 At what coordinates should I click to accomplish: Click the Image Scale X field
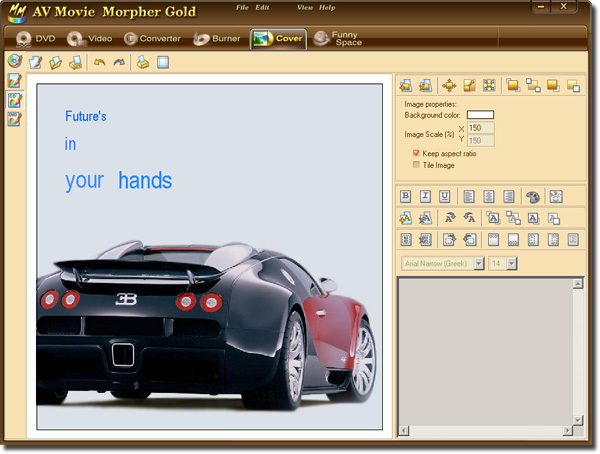coord(481,128)
